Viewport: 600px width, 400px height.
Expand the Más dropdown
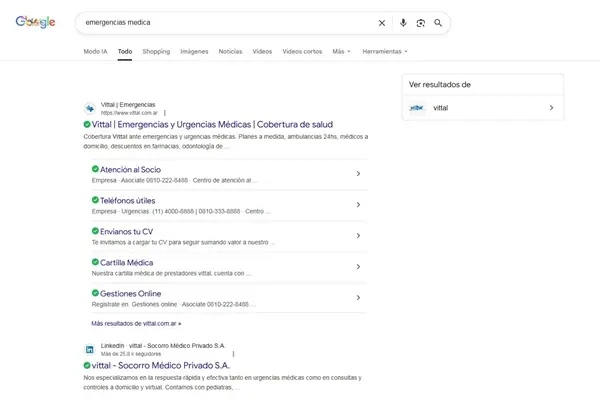tap(341, 51)
